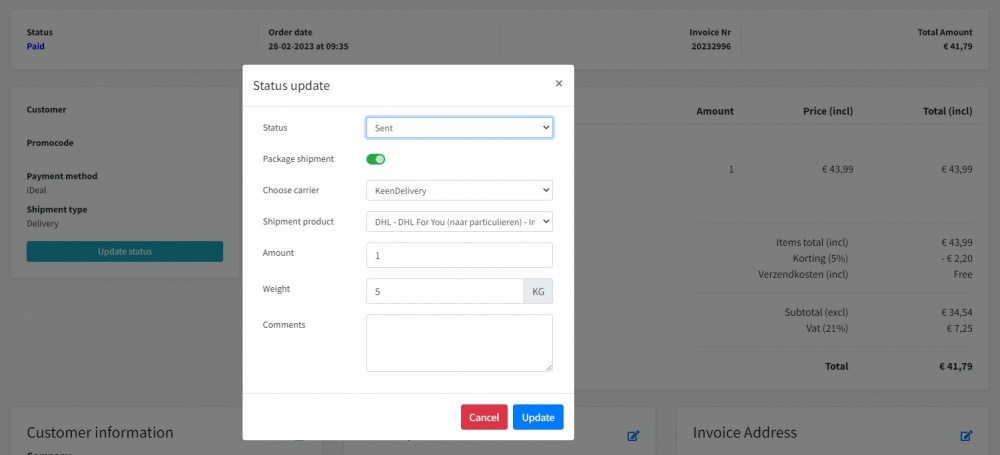Click the Paid status text
The height and width of the screenshot is (455, 1000).
tap(36, 47)
